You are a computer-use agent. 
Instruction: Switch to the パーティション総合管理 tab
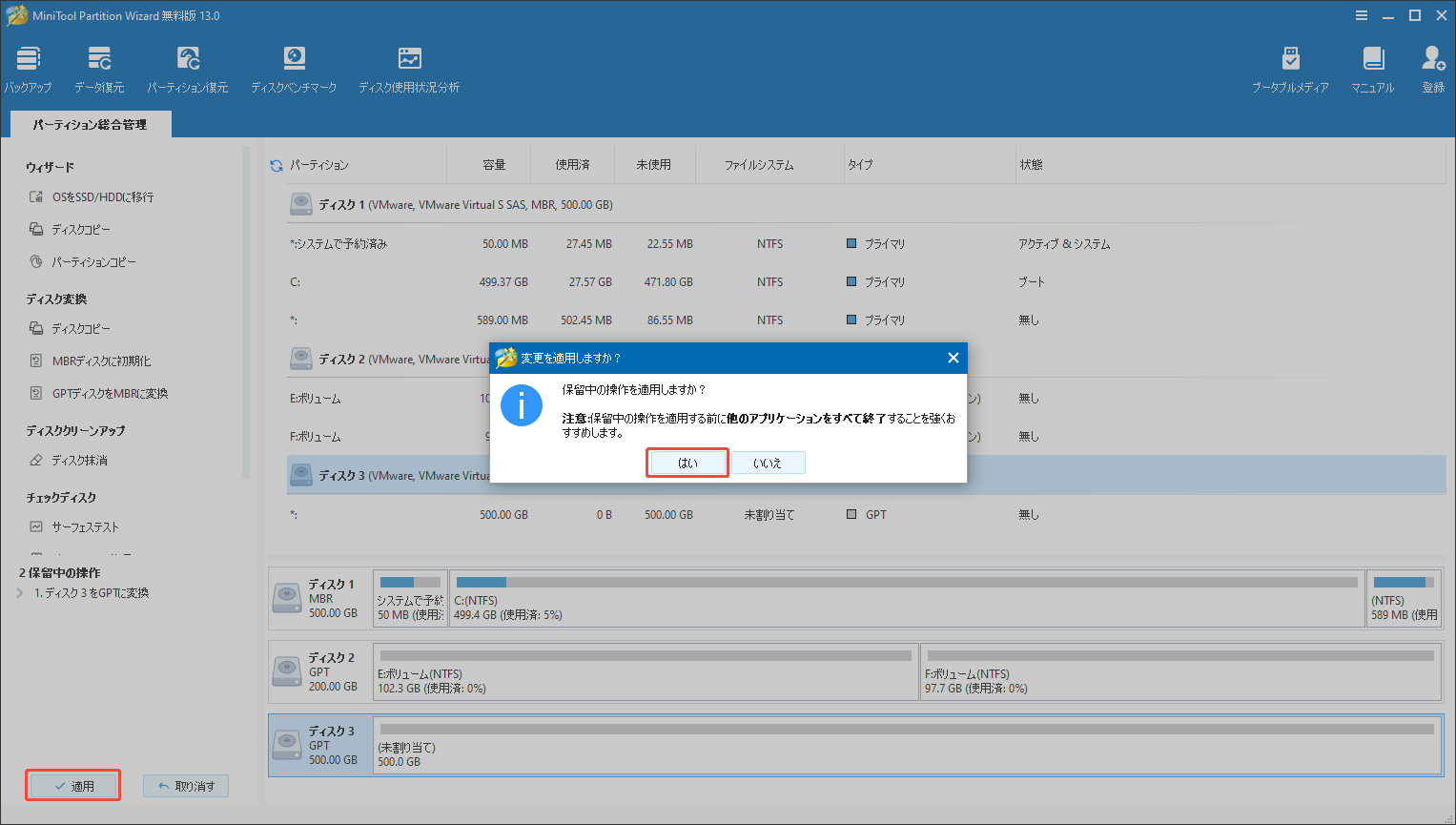click(90, 123)
